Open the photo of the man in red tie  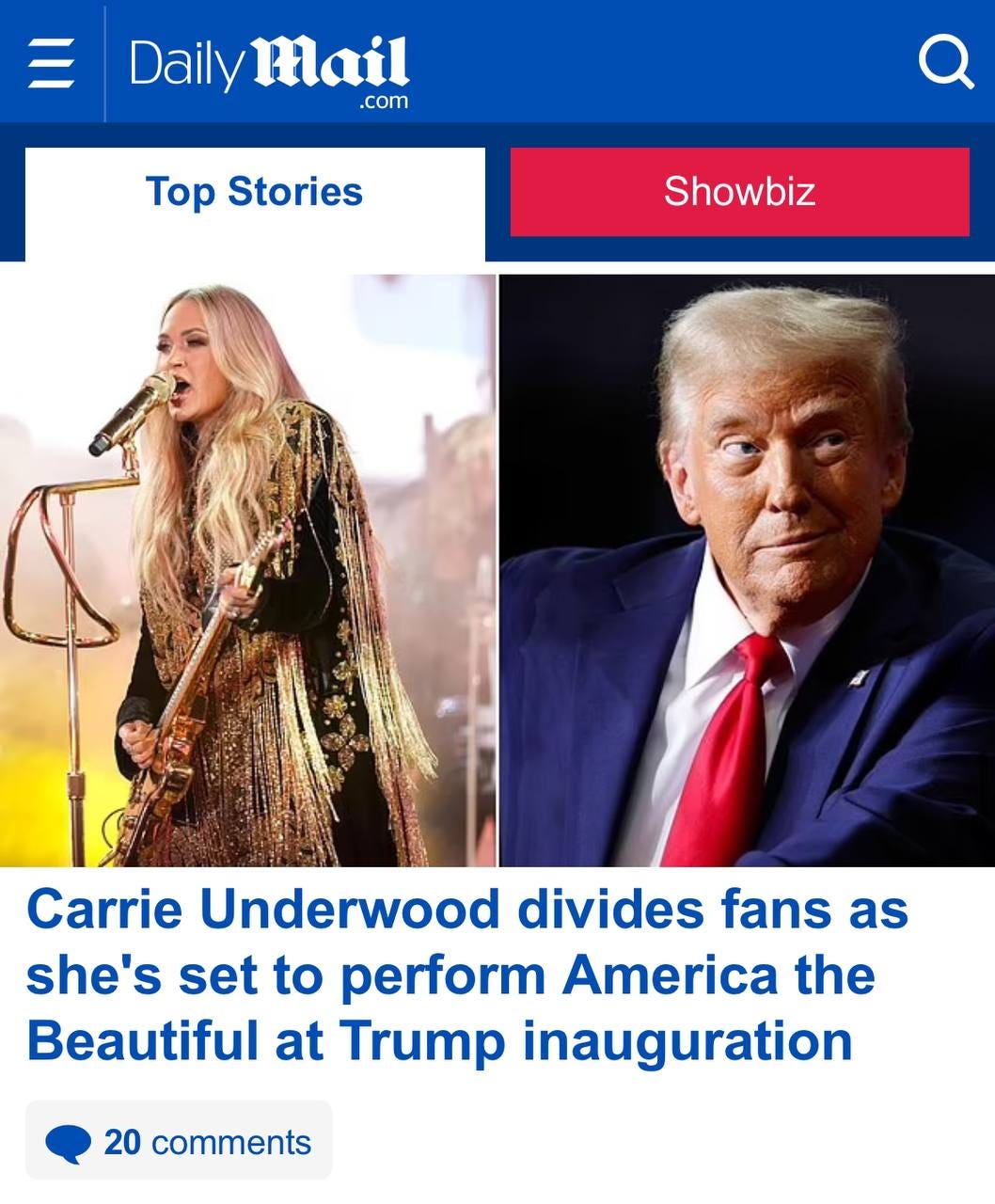point(747,570)
